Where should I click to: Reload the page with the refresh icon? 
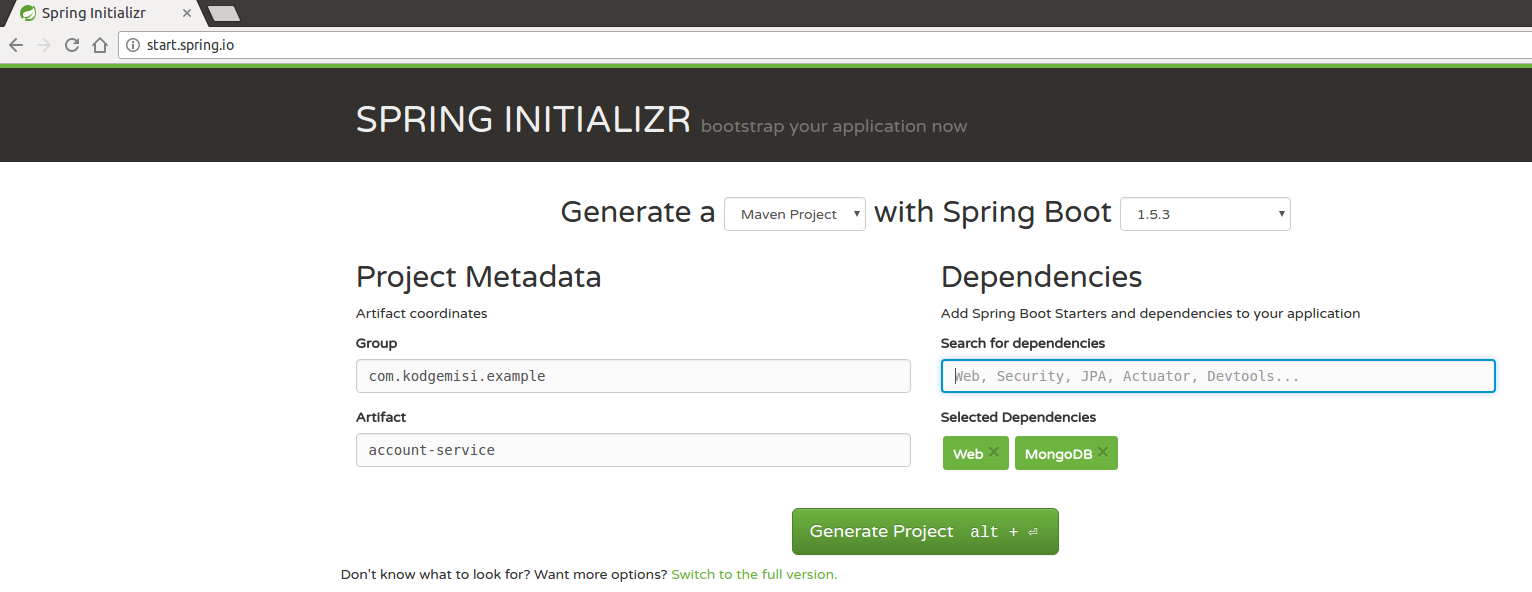point(72,45)
